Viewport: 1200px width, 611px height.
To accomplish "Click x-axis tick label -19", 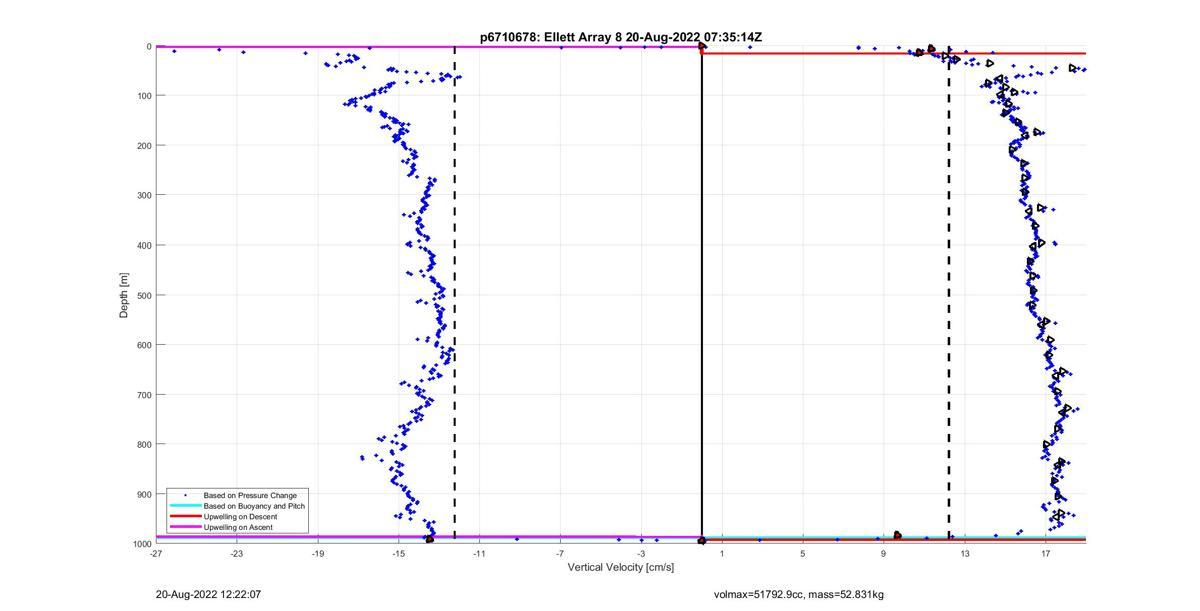I will (x=318, y=553).
